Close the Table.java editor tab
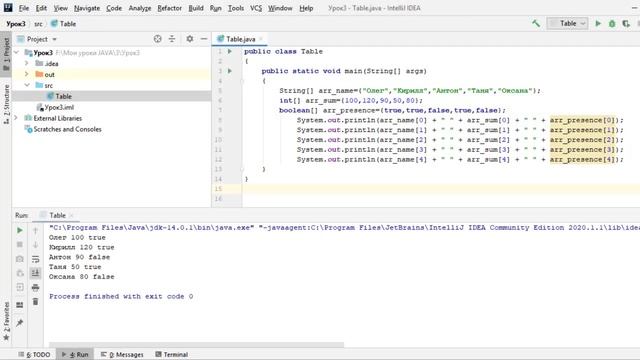 pos(261,39)
